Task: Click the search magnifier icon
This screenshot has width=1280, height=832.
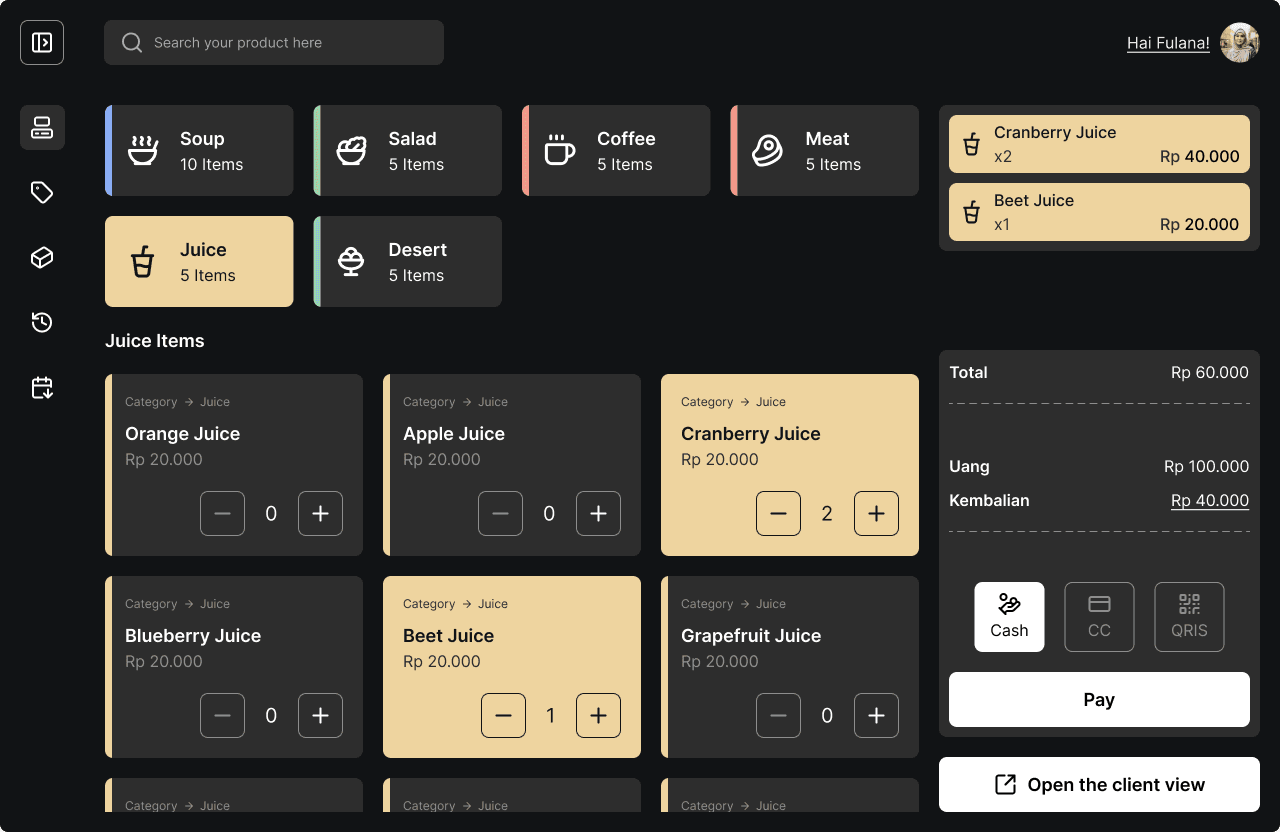Action: [x=132, y=43]
